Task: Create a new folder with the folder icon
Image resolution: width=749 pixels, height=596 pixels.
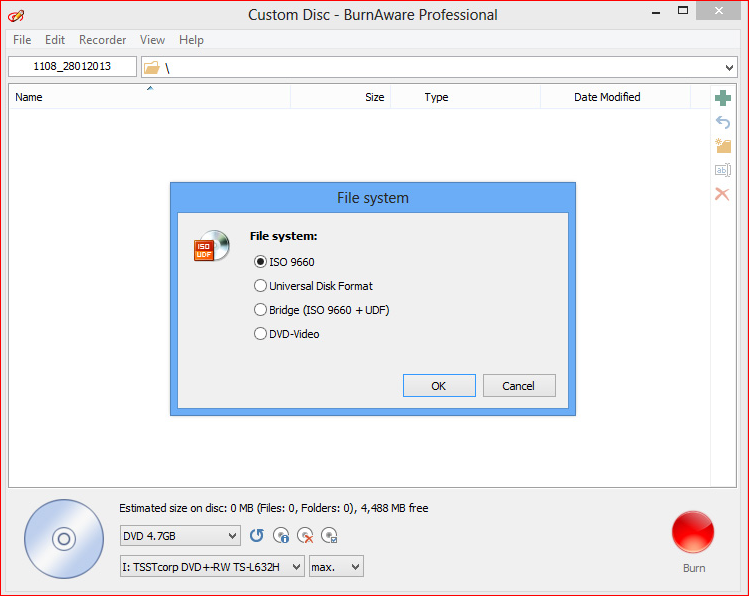Action: click(723, 146)
